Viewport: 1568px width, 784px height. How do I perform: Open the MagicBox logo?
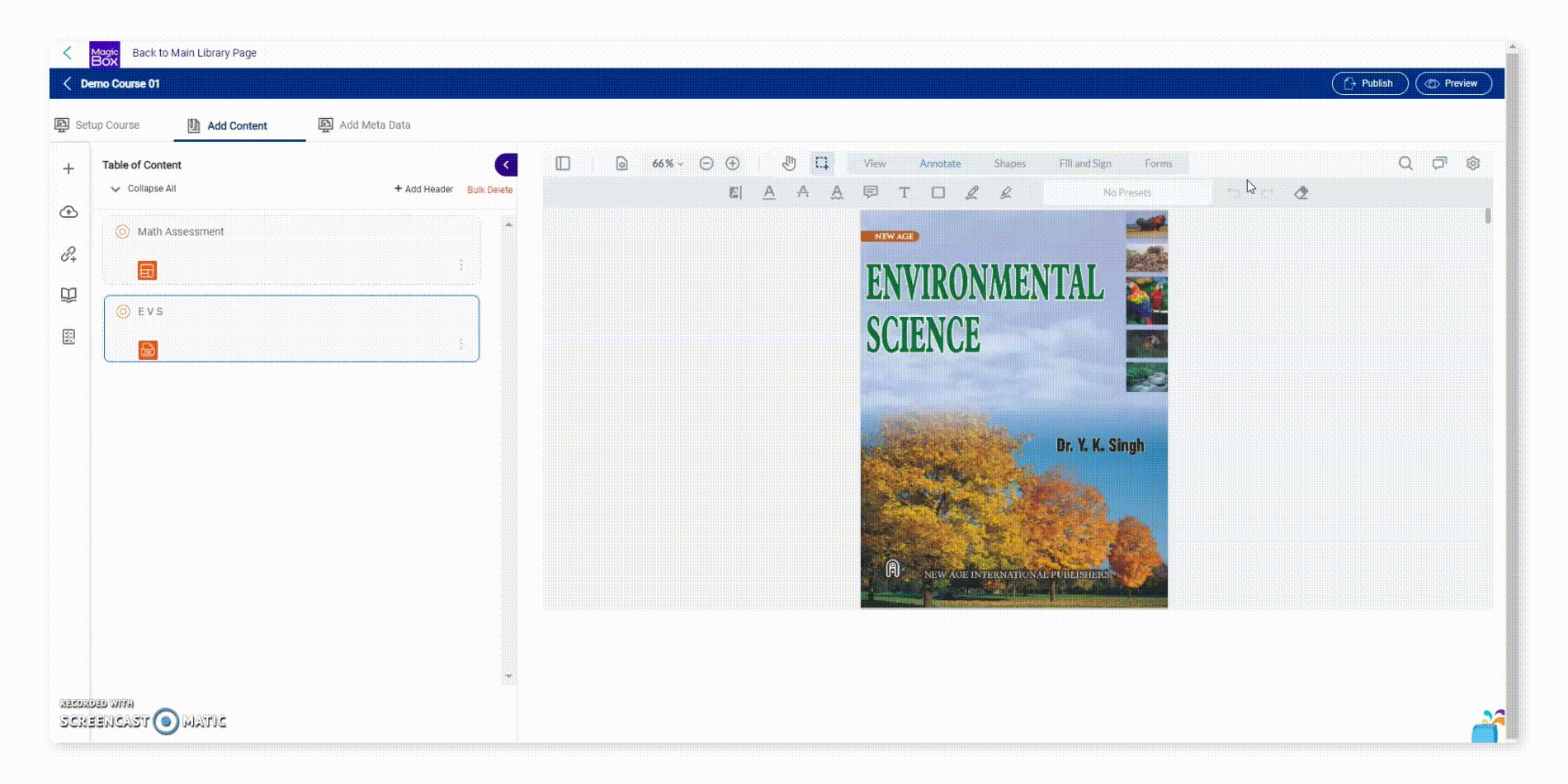(x=105, y=54)
